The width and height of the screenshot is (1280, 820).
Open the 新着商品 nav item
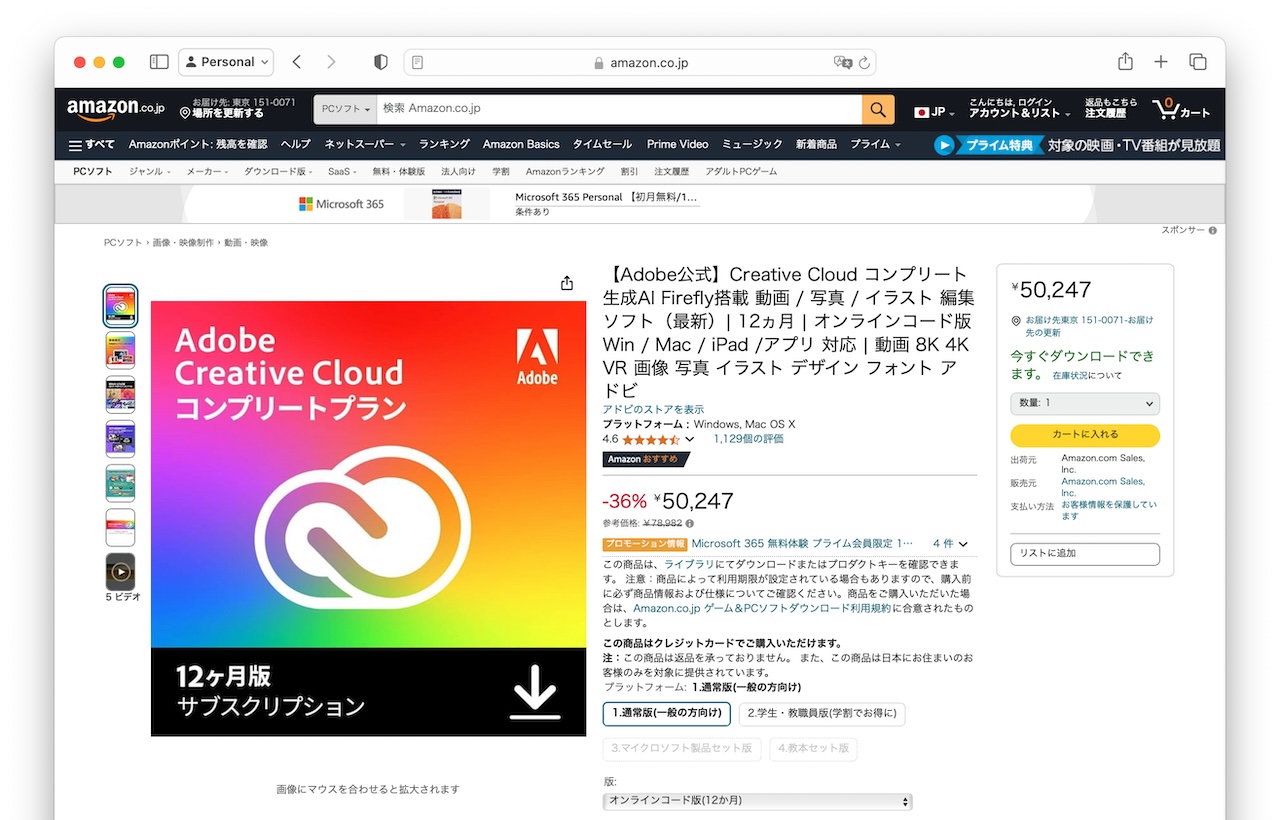[x=816, y=145]
